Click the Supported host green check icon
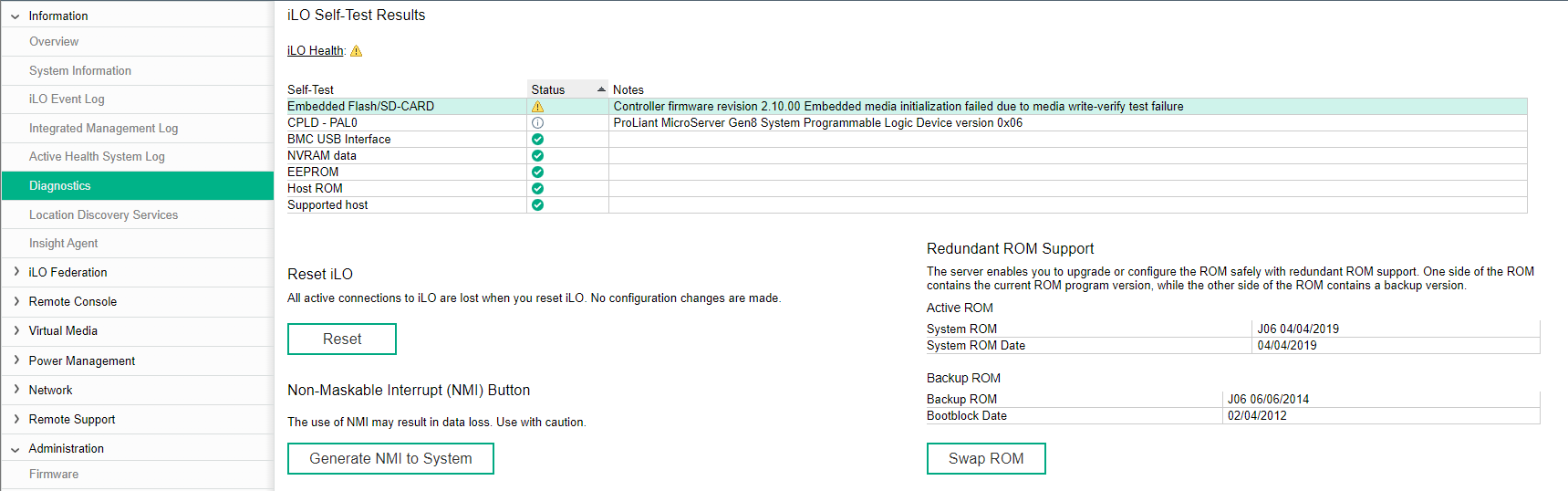Viewport: 1568px width, 491px height. [x=537, y=205]
